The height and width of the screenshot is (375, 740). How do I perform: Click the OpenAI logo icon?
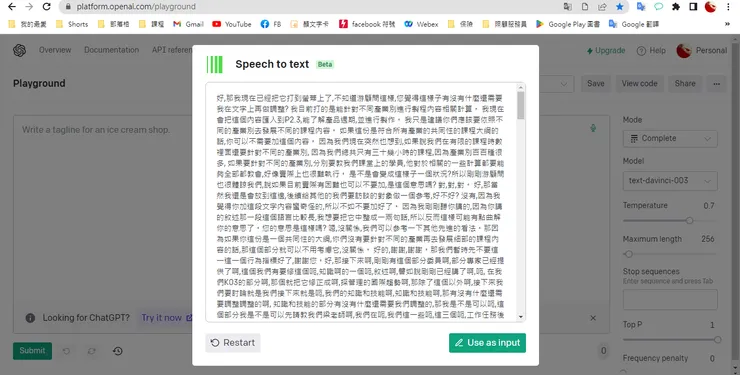click(x=19, y=50)
